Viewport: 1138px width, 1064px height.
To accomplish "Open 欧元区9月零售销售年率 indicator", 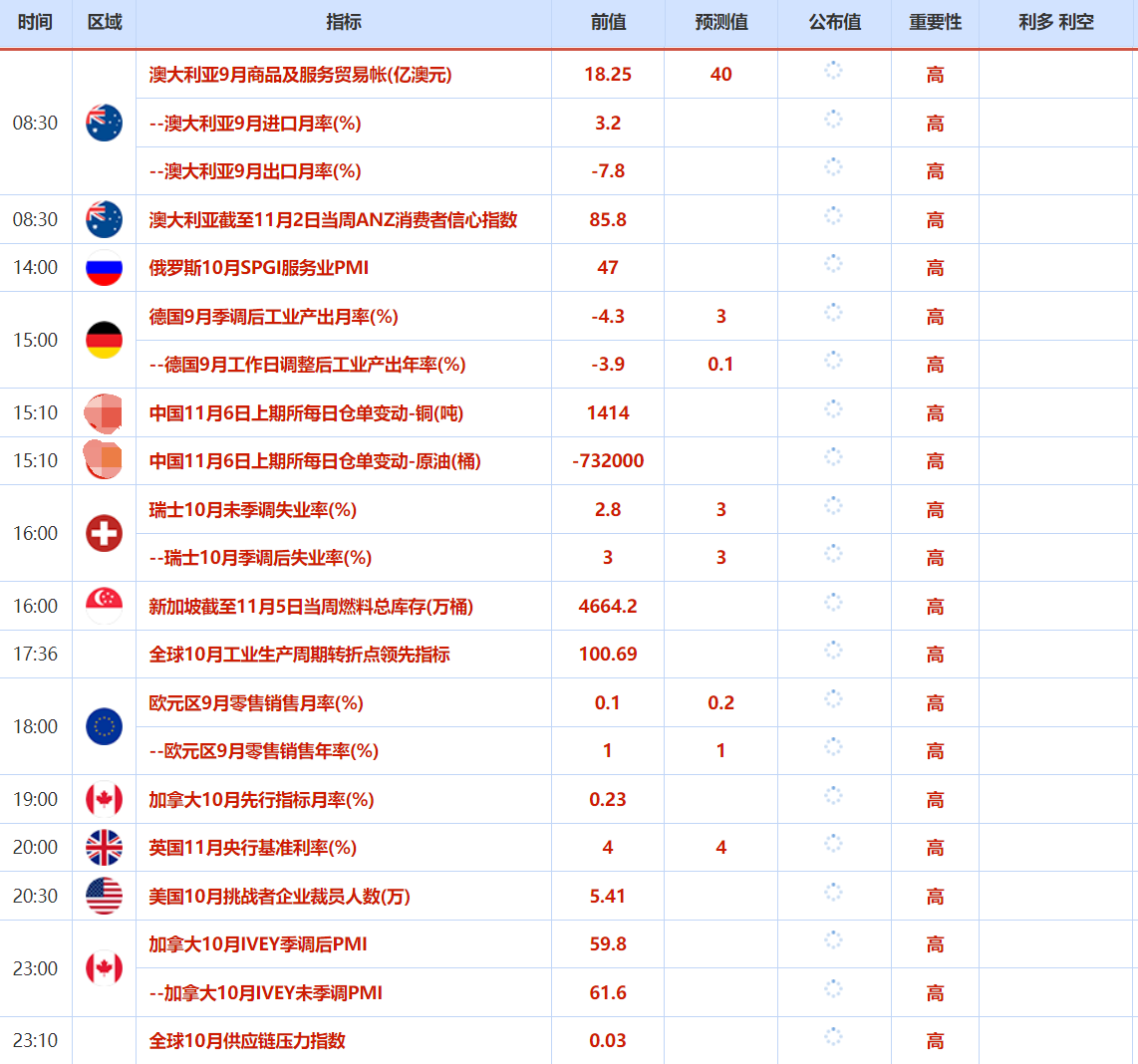I will tap(263, 751).
